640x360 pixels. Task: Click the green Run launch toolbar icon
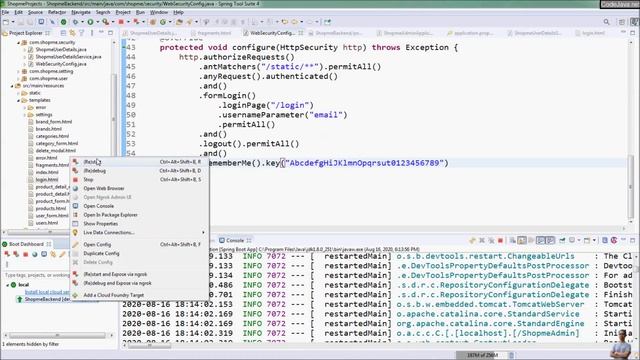(90, 22)
